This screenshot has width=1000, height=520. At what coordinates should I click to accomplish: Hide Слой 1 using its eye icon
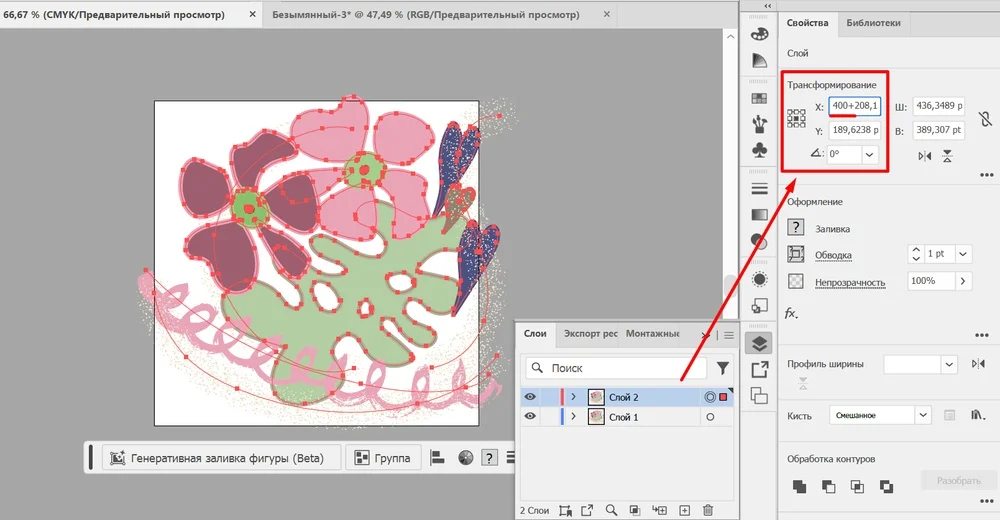click(530, 417)
